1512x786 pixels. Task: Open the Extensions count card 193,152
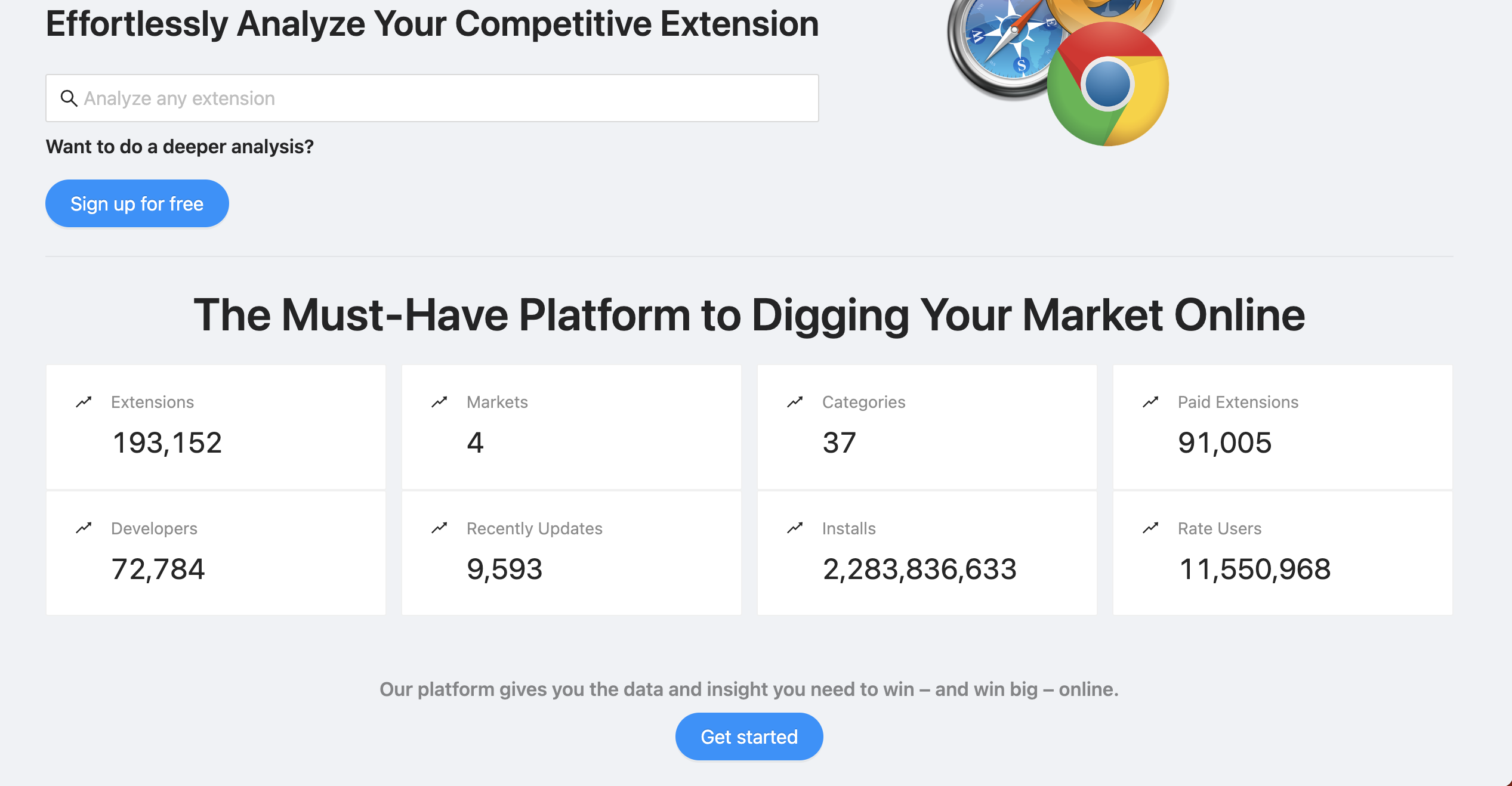[216, 427]
